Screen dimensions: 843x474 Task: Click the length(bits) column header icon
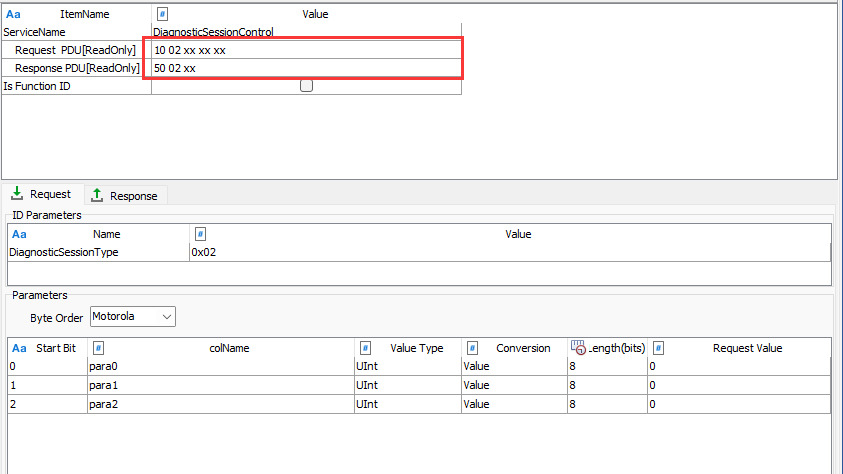pyautogui.click(x=578, y=348)
